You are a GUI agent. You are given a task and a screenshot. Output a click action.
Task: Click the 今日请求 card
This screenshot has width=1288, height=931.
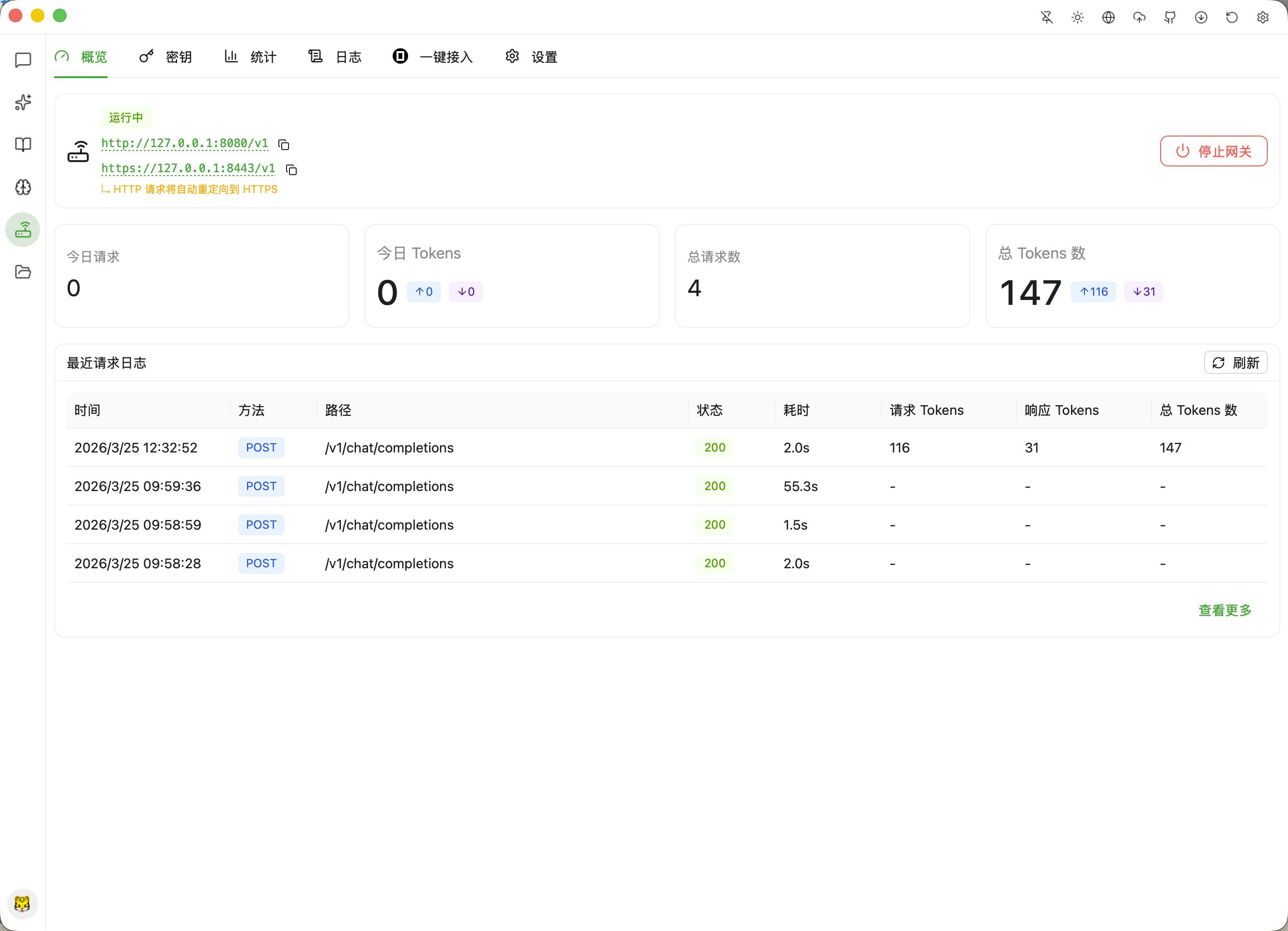(202, 275)
